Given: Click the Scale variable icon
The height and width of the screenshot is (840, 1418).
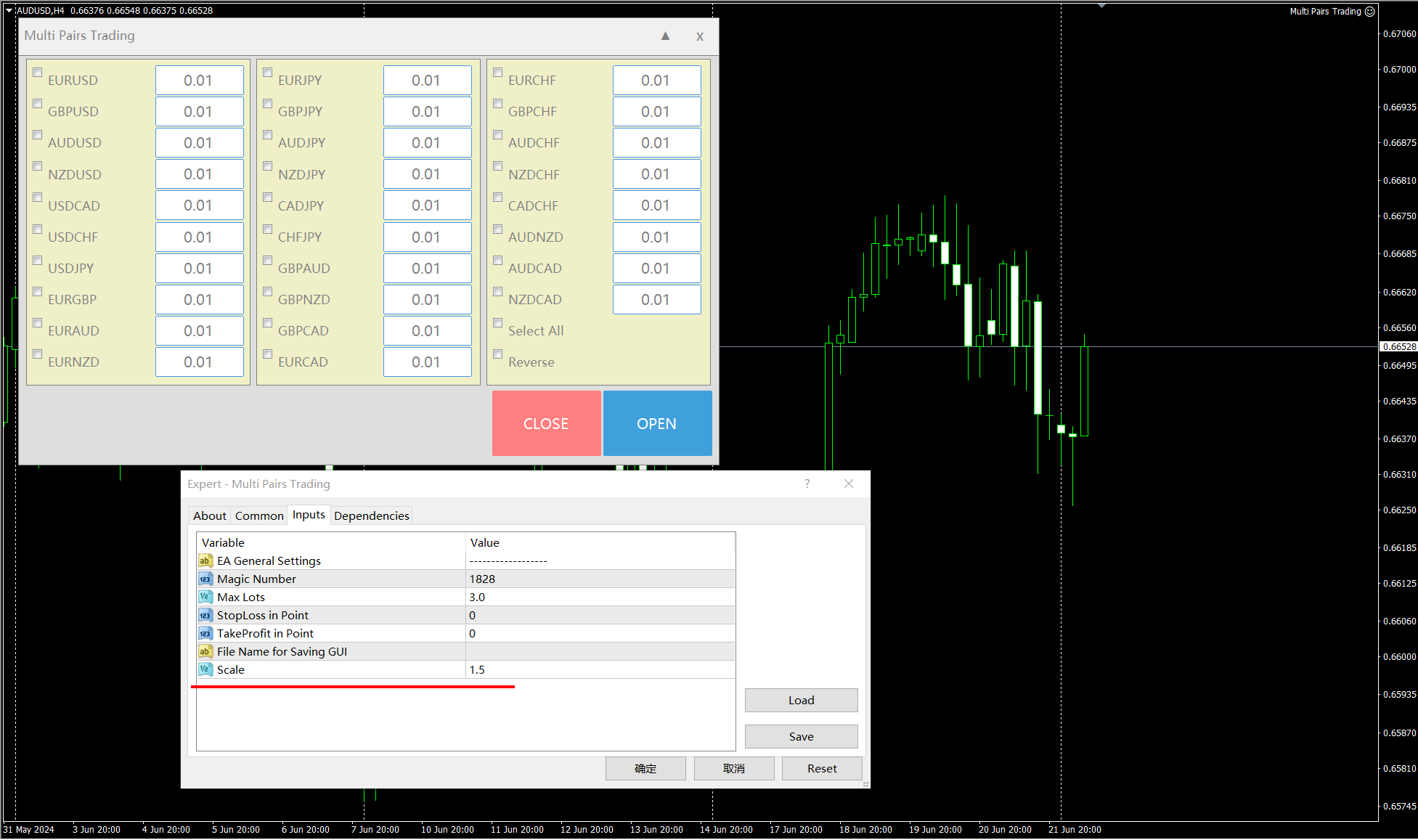Looking at the screenshot, I should (x=205, y=670).
